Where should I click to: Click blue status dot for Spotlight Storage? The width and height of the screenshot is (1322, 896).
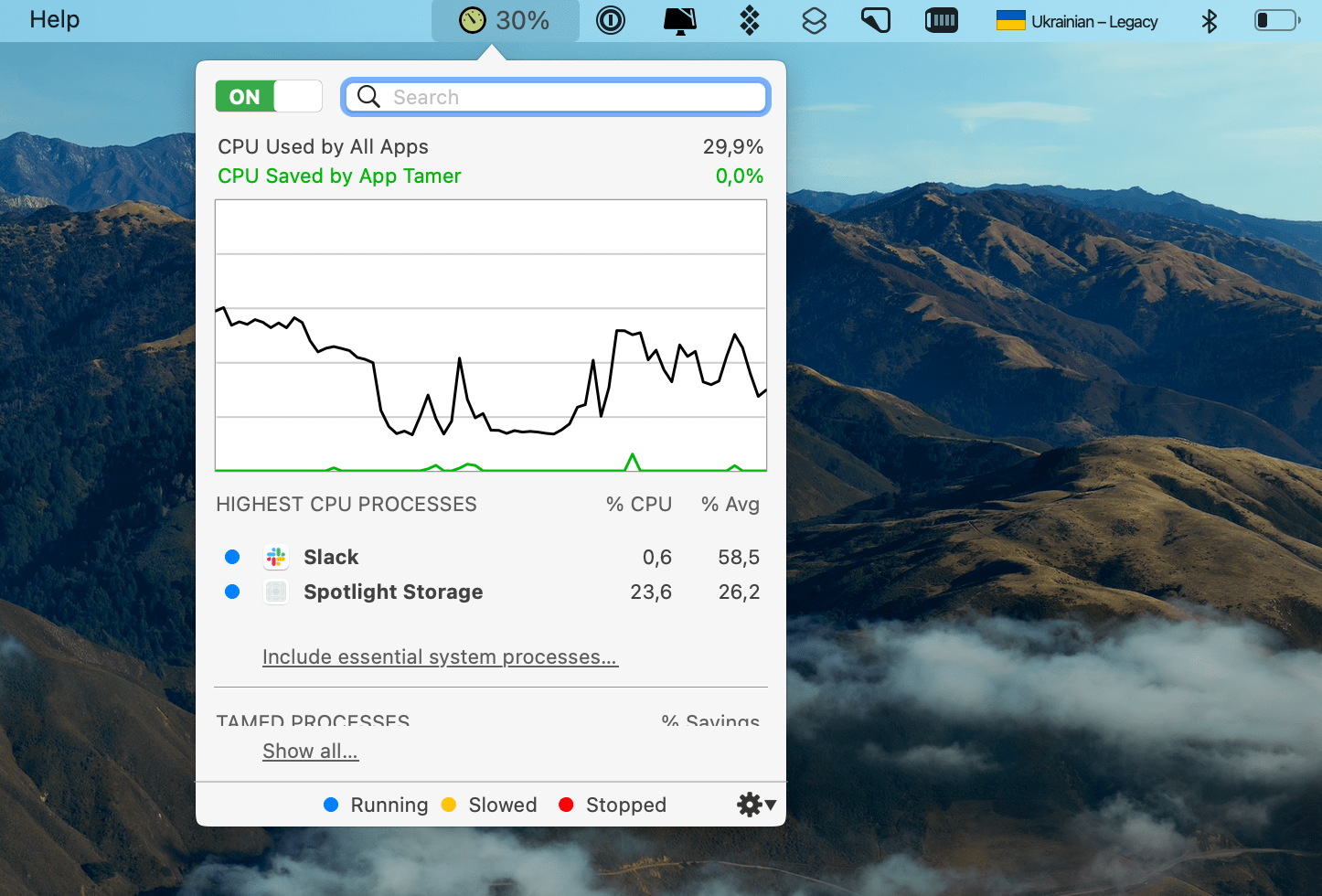pos(232,592)
